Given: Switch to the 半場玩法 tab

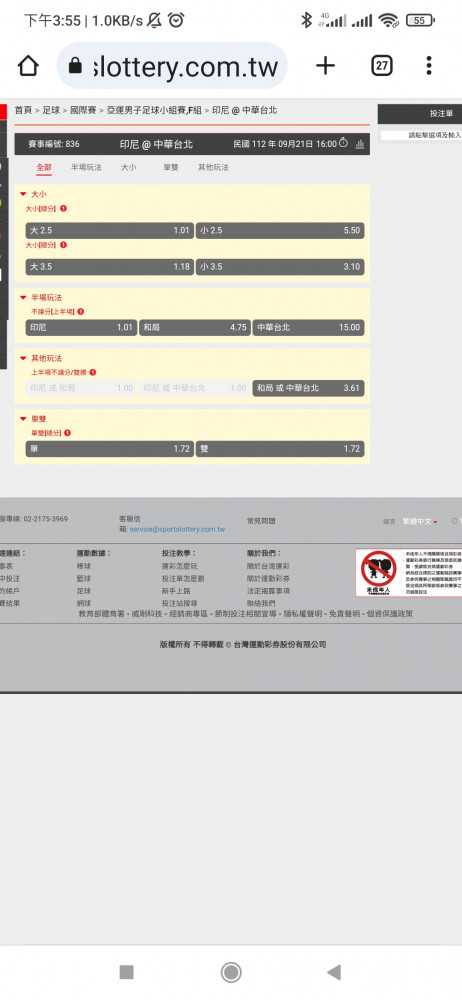Looking at the screenshot, I should pos(86,167).
